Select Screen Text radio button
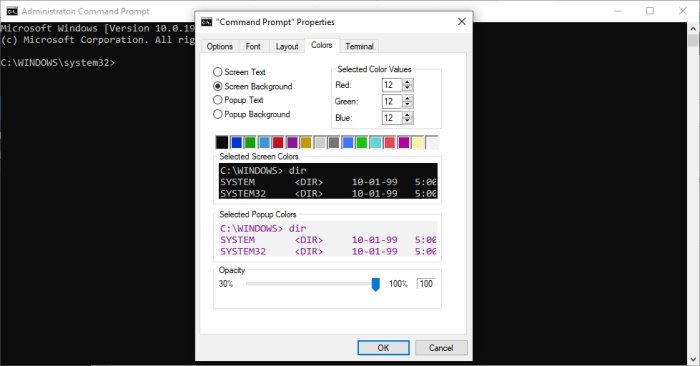 217,72
